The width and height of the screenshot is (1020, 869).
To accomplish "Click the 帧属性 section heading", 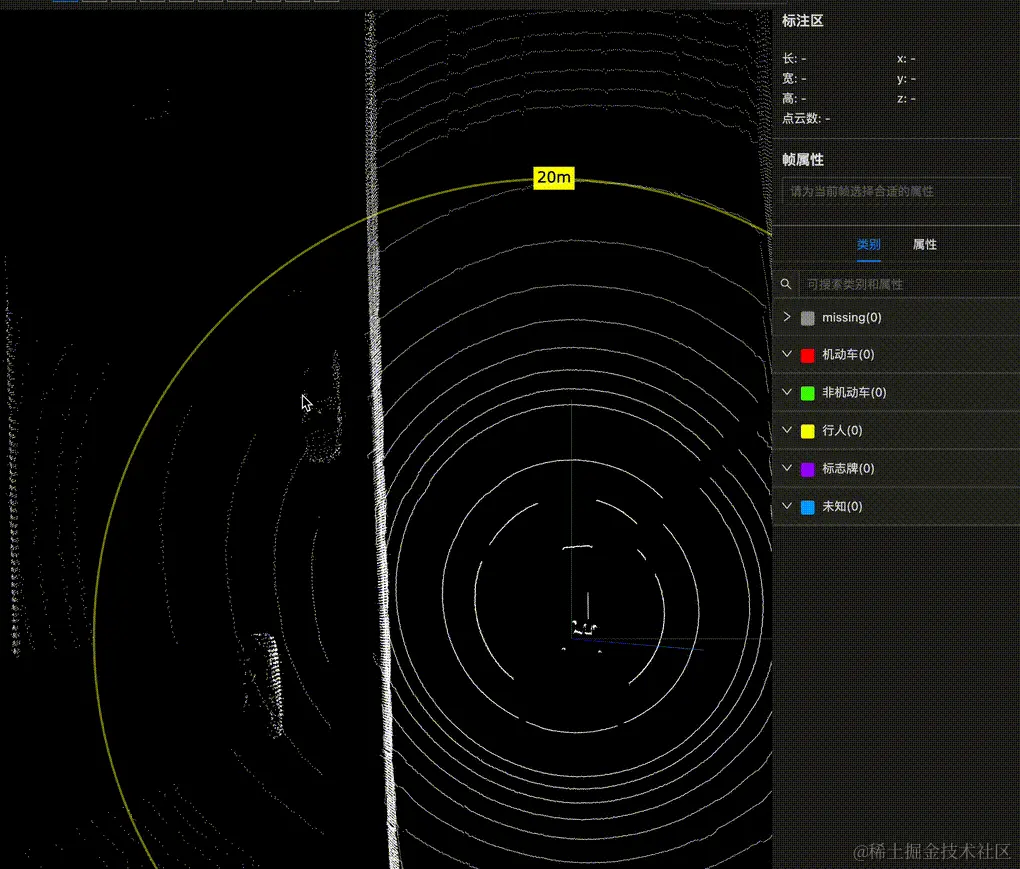I will tap(803, 160).
